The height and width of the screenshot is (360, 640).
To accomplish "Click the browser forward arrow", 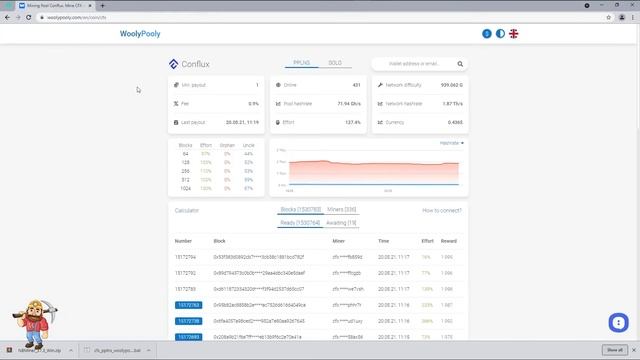I will click(x=18, y=18).
